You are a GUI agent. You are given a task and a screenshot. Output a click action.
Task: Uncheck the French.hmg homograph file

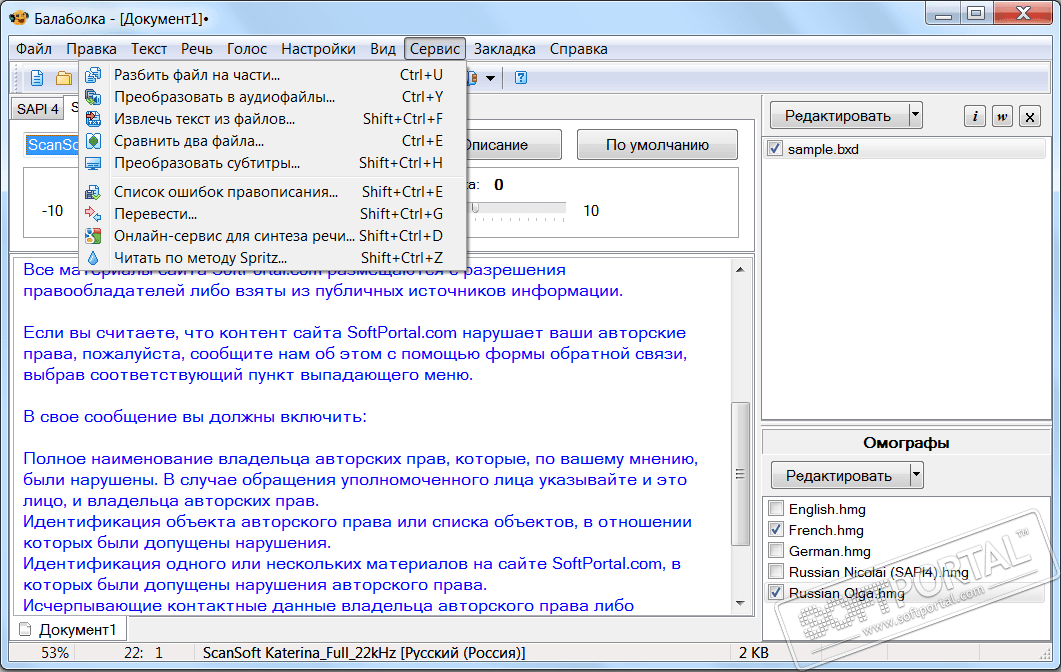(777, 529)
